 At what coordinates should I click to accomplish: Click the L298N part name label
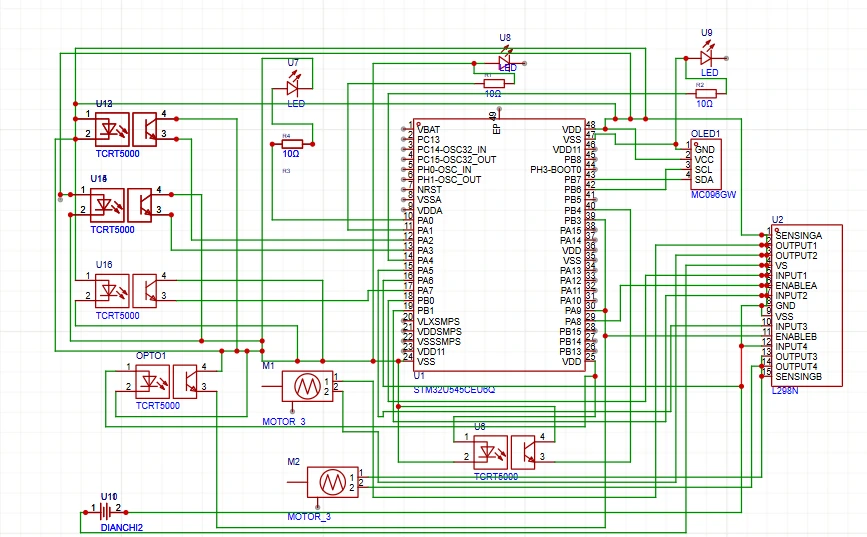point(785,390)
